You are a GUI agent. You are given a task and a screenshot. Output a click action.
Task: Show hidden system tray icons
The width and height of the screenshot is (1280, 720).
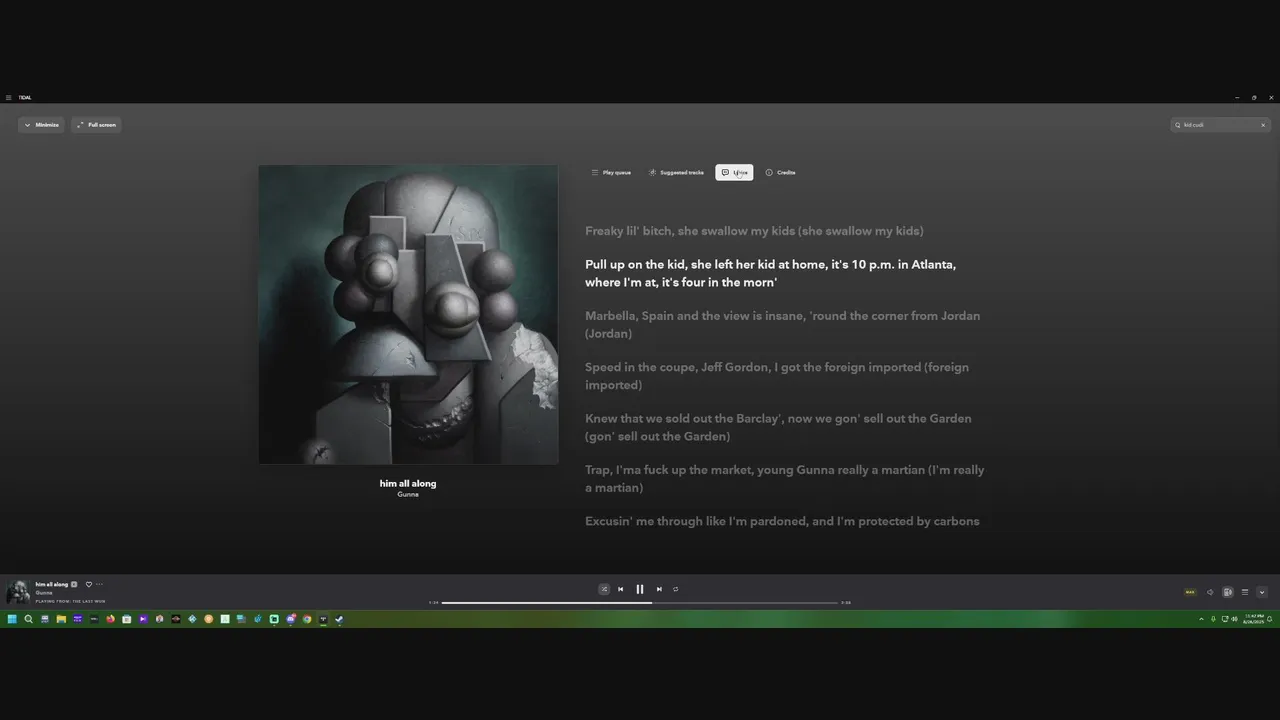coord(1201,619)
